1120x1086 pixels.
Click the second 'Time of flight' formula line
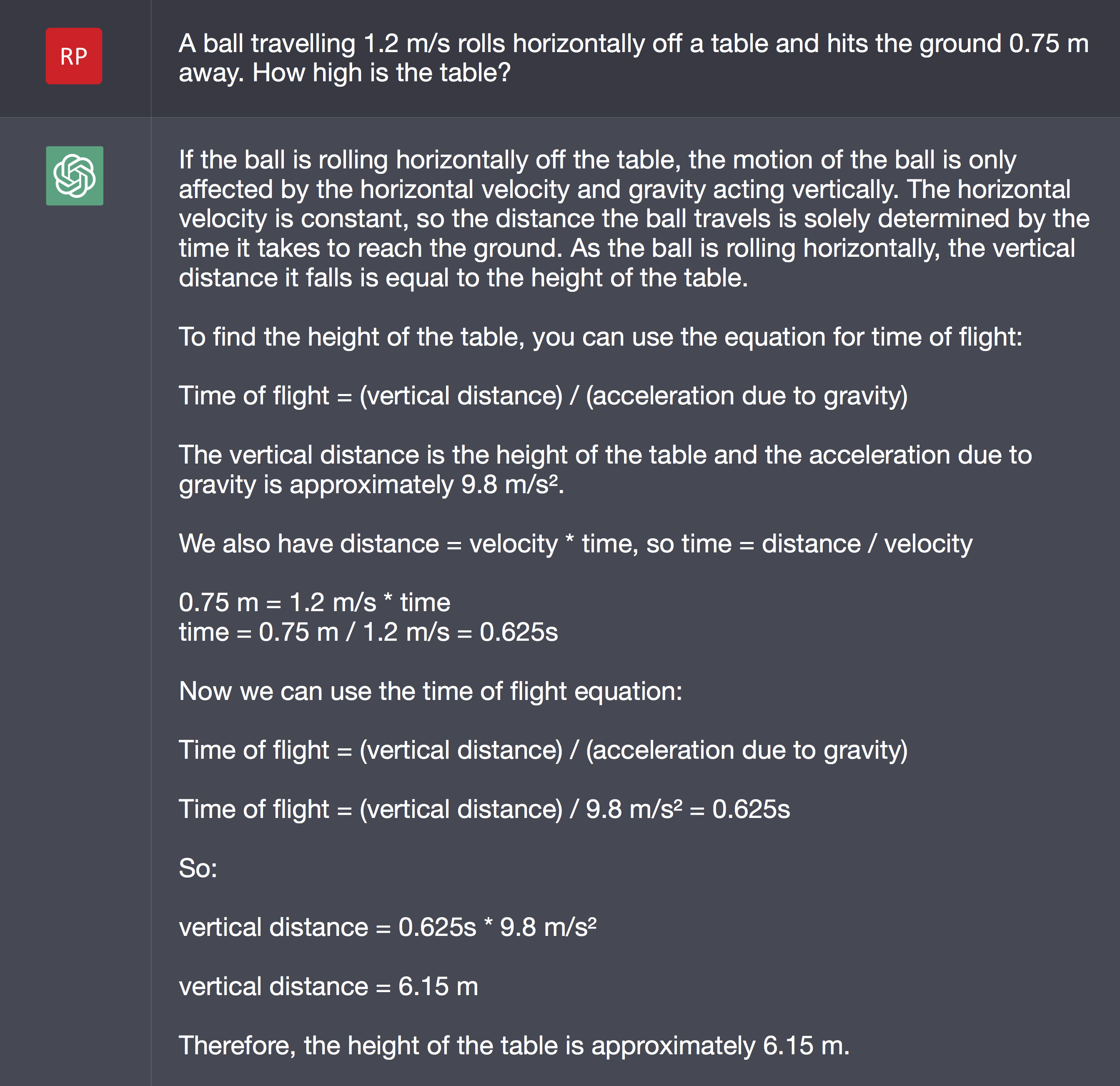tap(543, 750)
